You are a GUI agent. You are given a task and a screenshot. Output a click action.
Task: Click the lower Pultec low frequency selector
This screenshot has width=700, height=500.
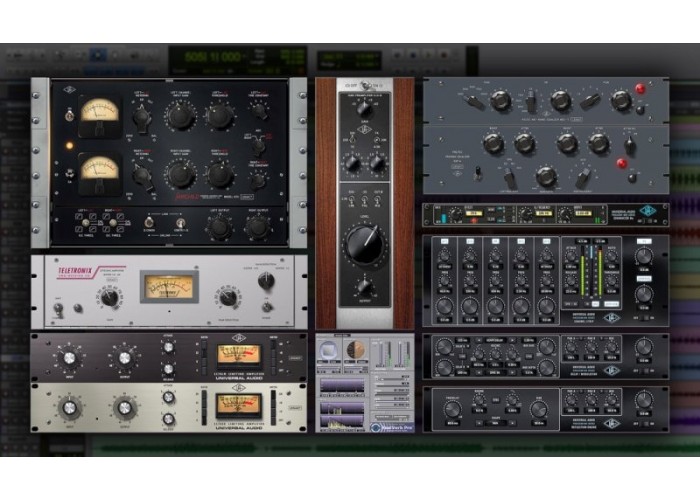[x=510, y=179]
